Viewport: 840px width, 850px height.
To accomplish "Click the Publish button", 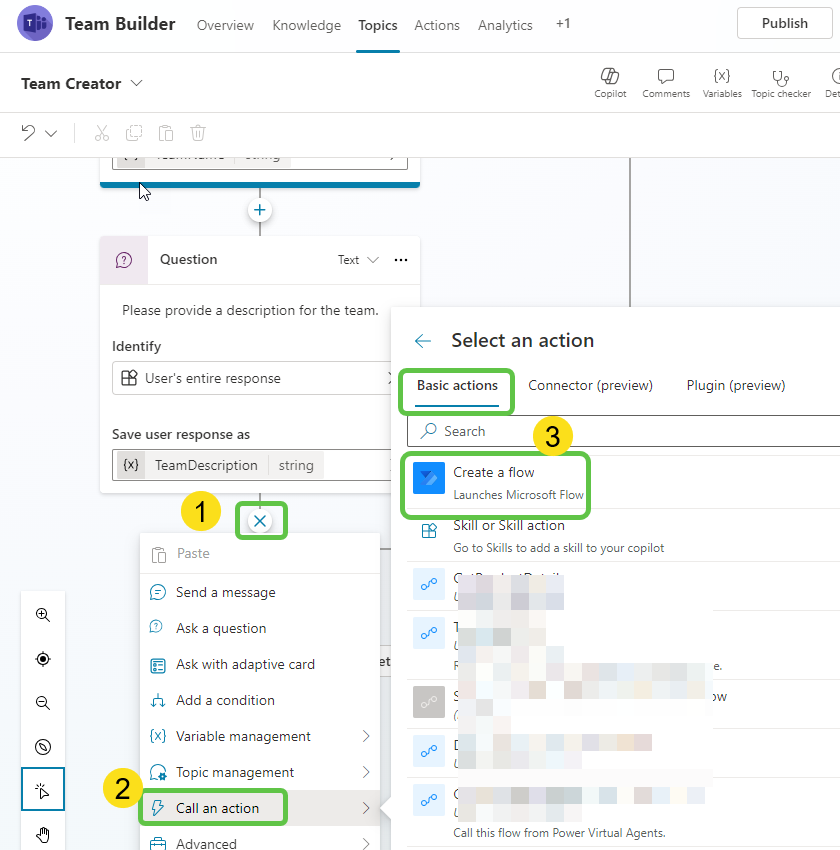I will point(785,23).
